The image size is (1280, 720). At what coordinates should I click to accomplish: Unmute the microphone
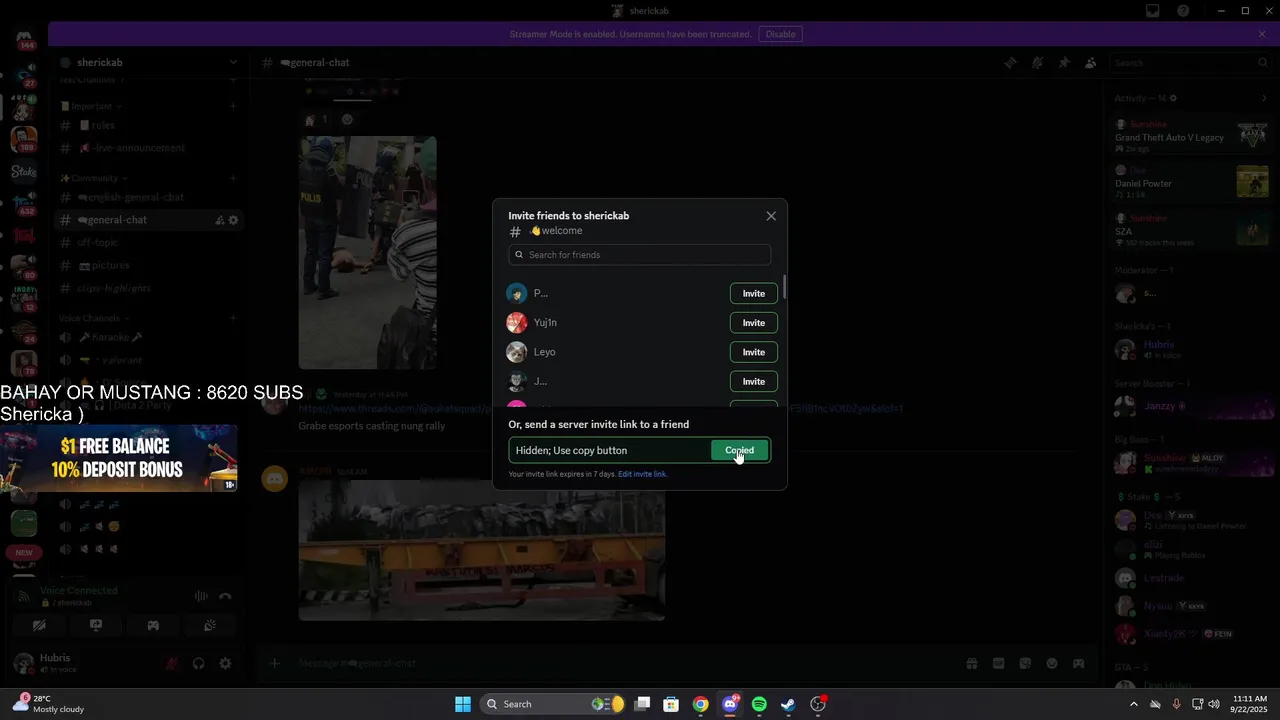click(x=172, y=663)
